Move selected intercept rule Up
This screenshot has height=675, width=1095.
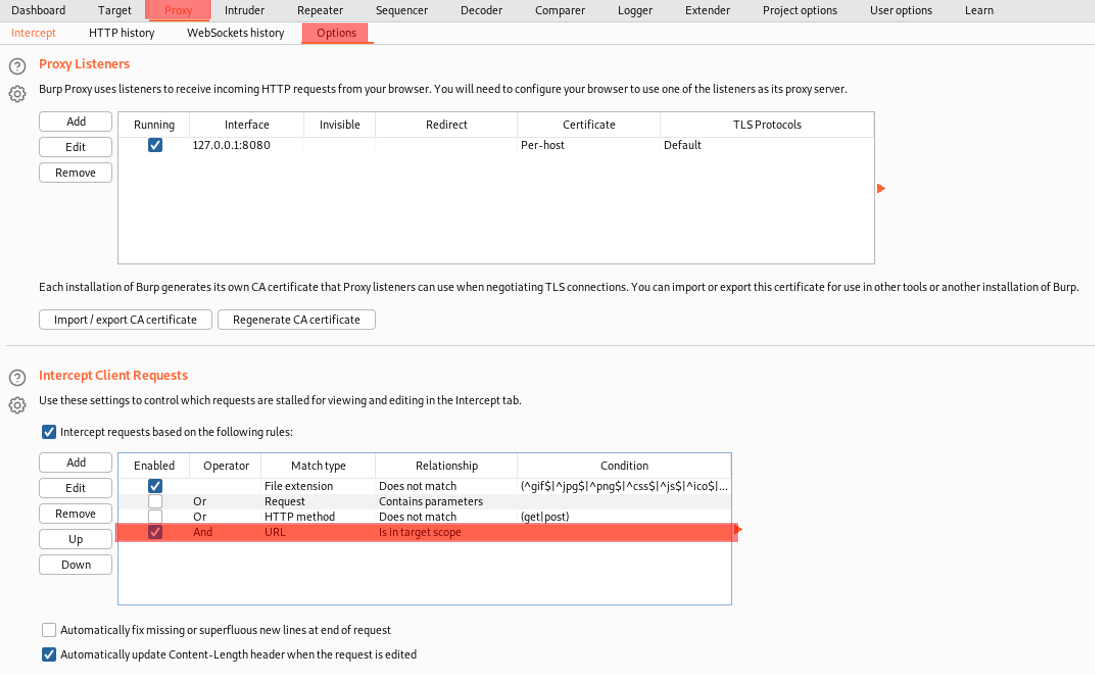click(75, 539)
